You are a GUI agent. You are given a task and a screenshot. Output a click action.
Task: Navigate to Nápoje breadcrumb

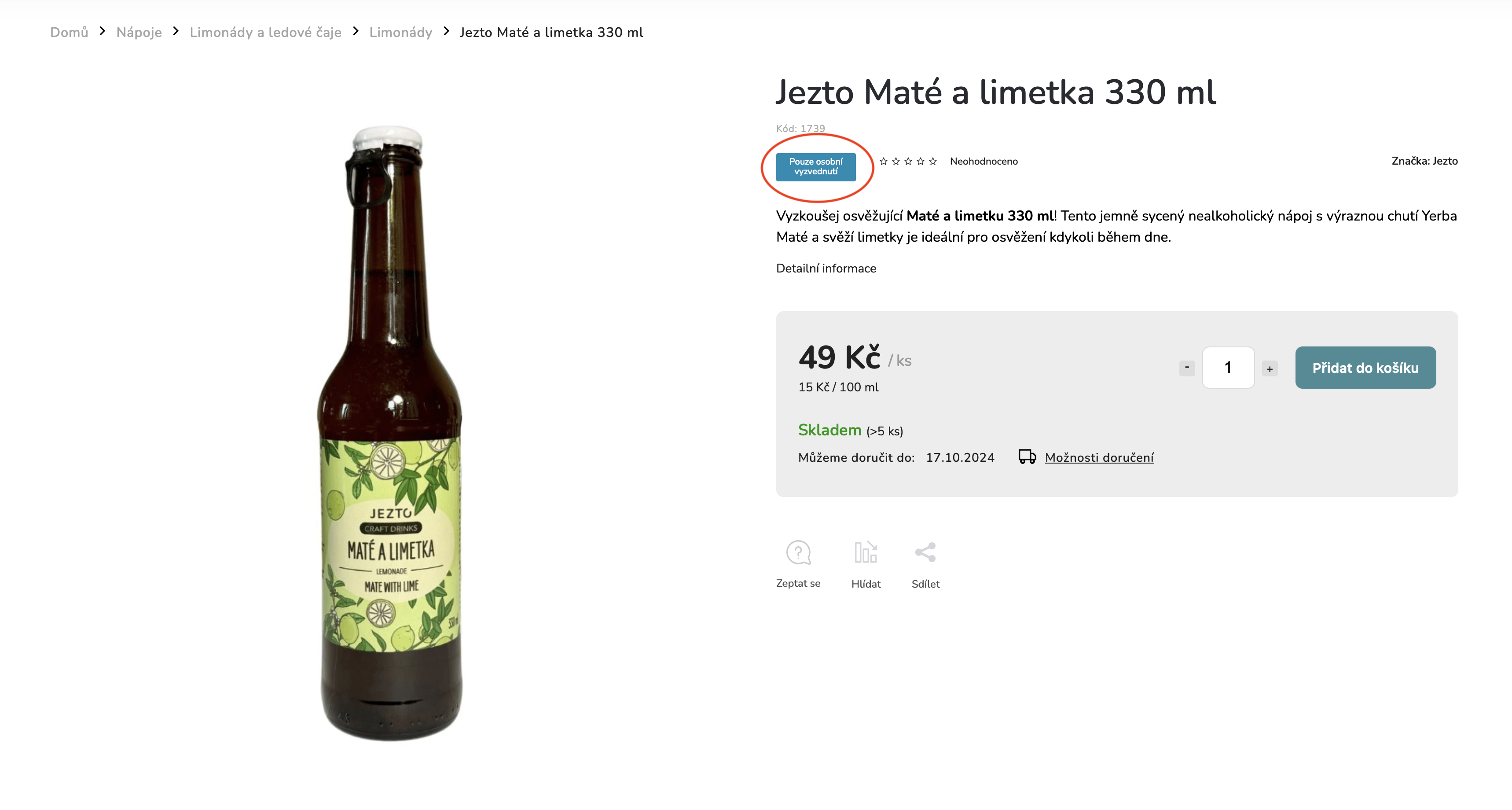(139, 32)
